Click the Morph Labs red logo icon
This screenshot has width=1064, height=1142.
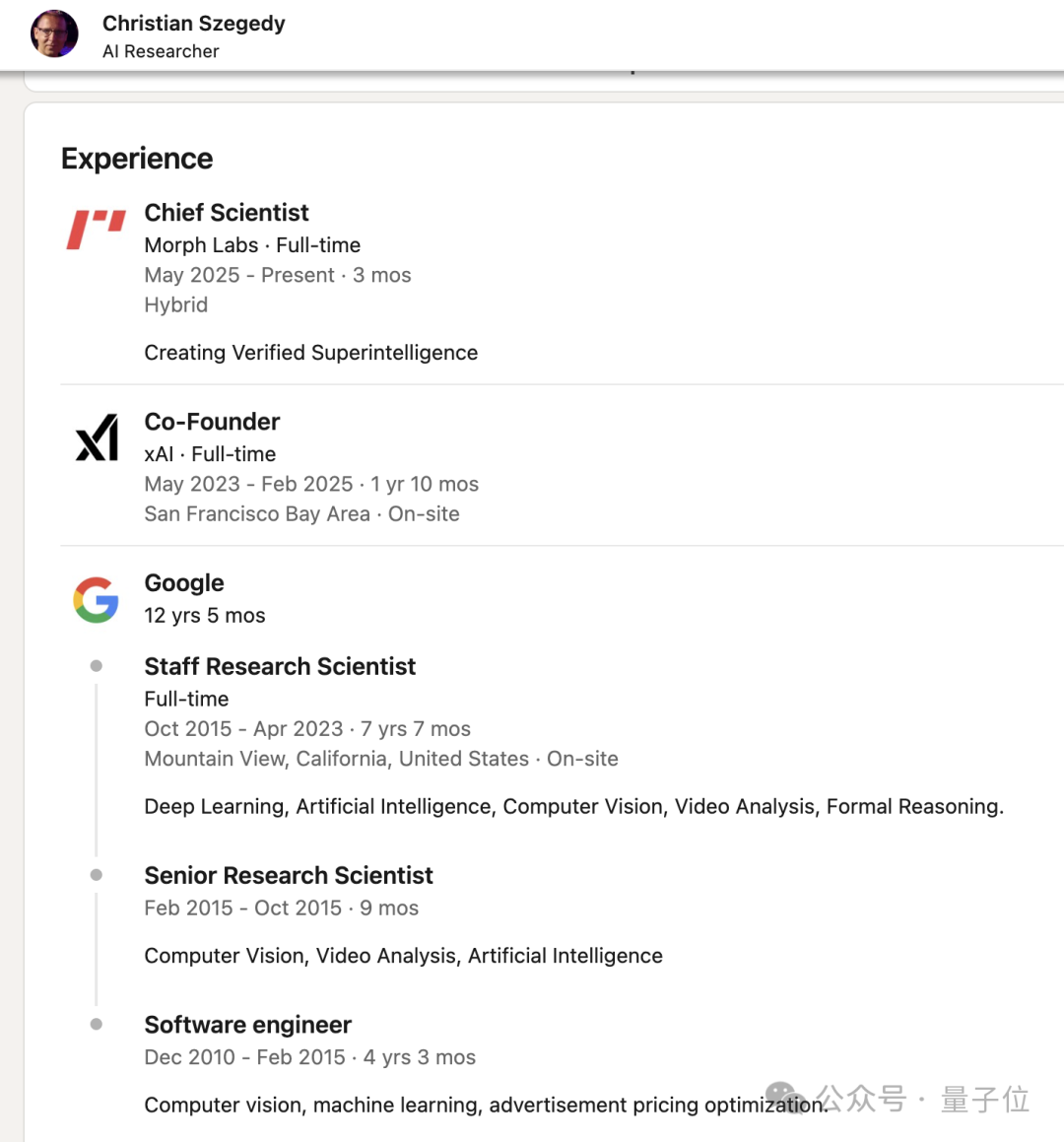(97, 230)
